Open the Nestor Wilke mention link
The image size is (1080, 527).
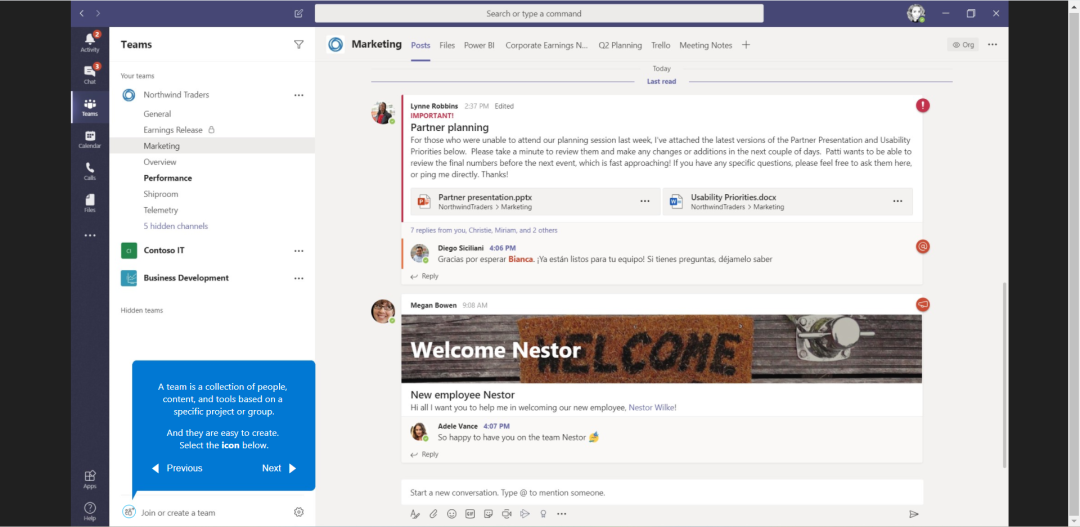[651, 408]
